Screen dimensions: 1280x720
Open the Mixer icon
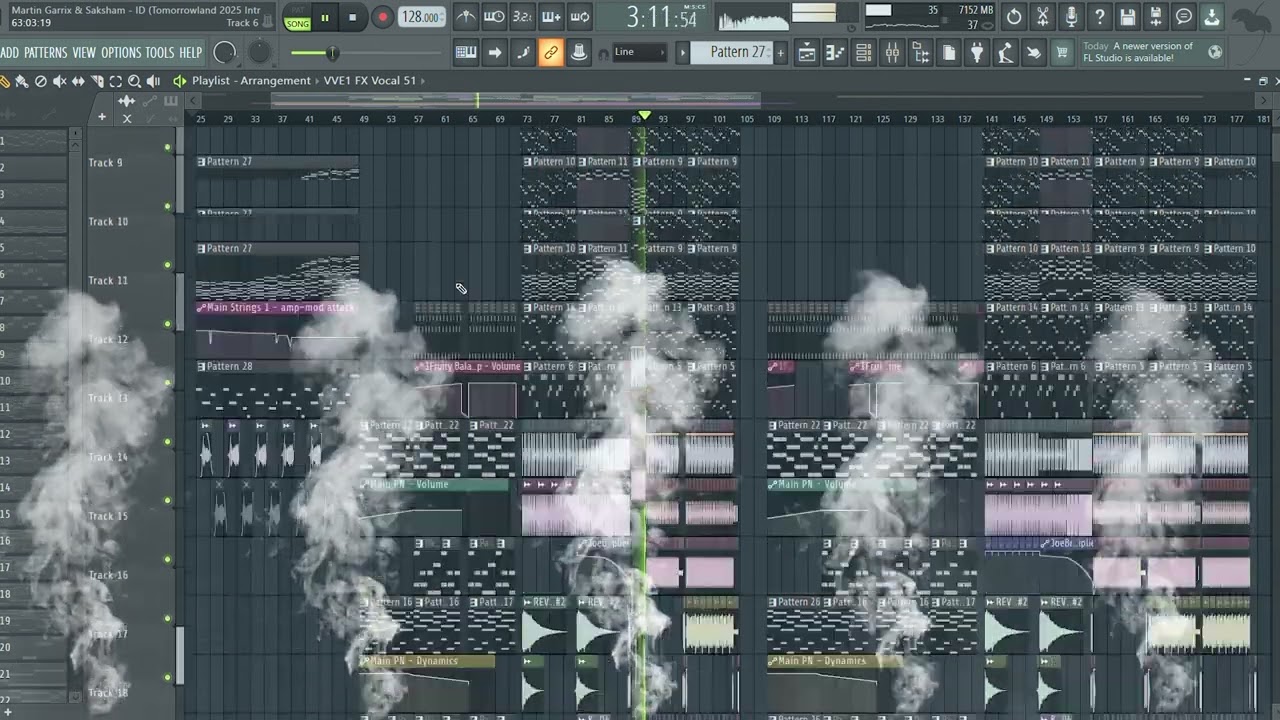click(x=892, y=52)
